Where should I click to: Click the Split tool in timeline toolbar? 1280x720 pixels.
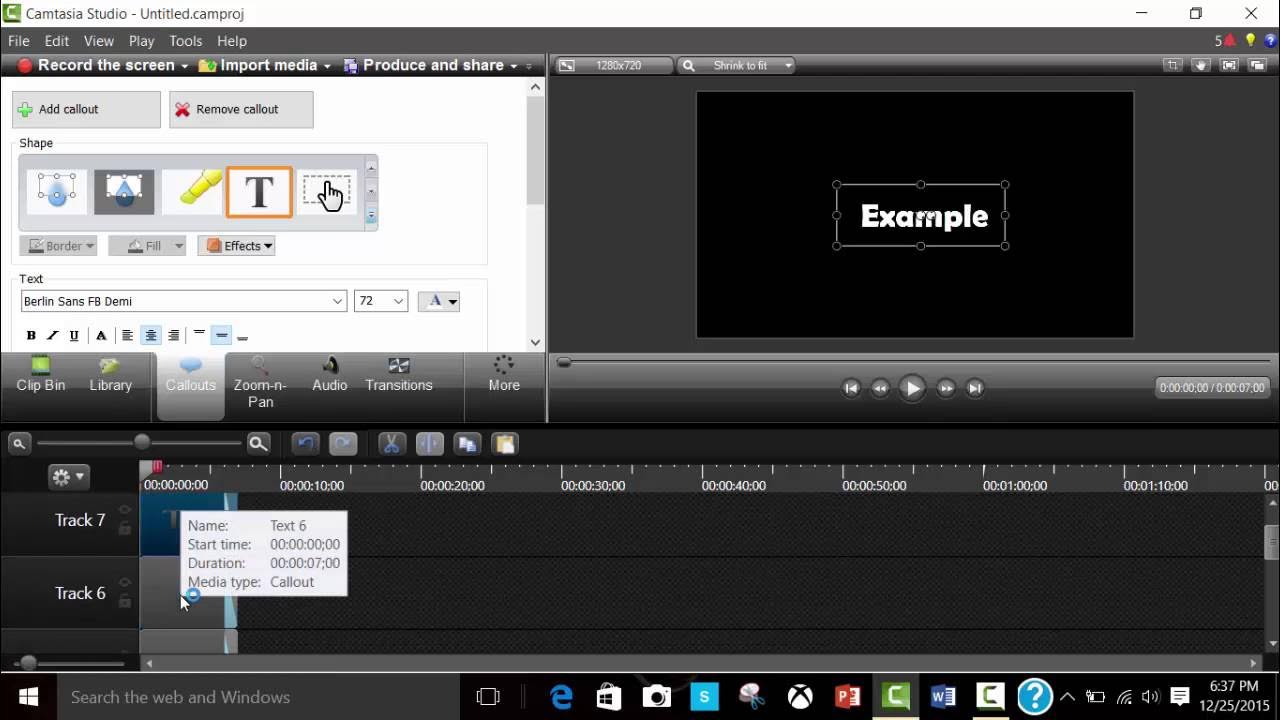click(429, 444)
